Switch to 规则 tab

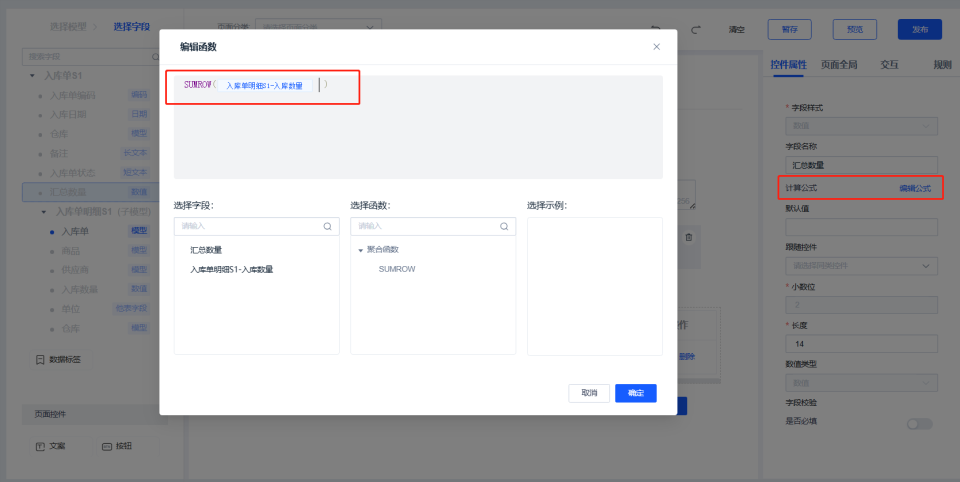tap(942, 64)
